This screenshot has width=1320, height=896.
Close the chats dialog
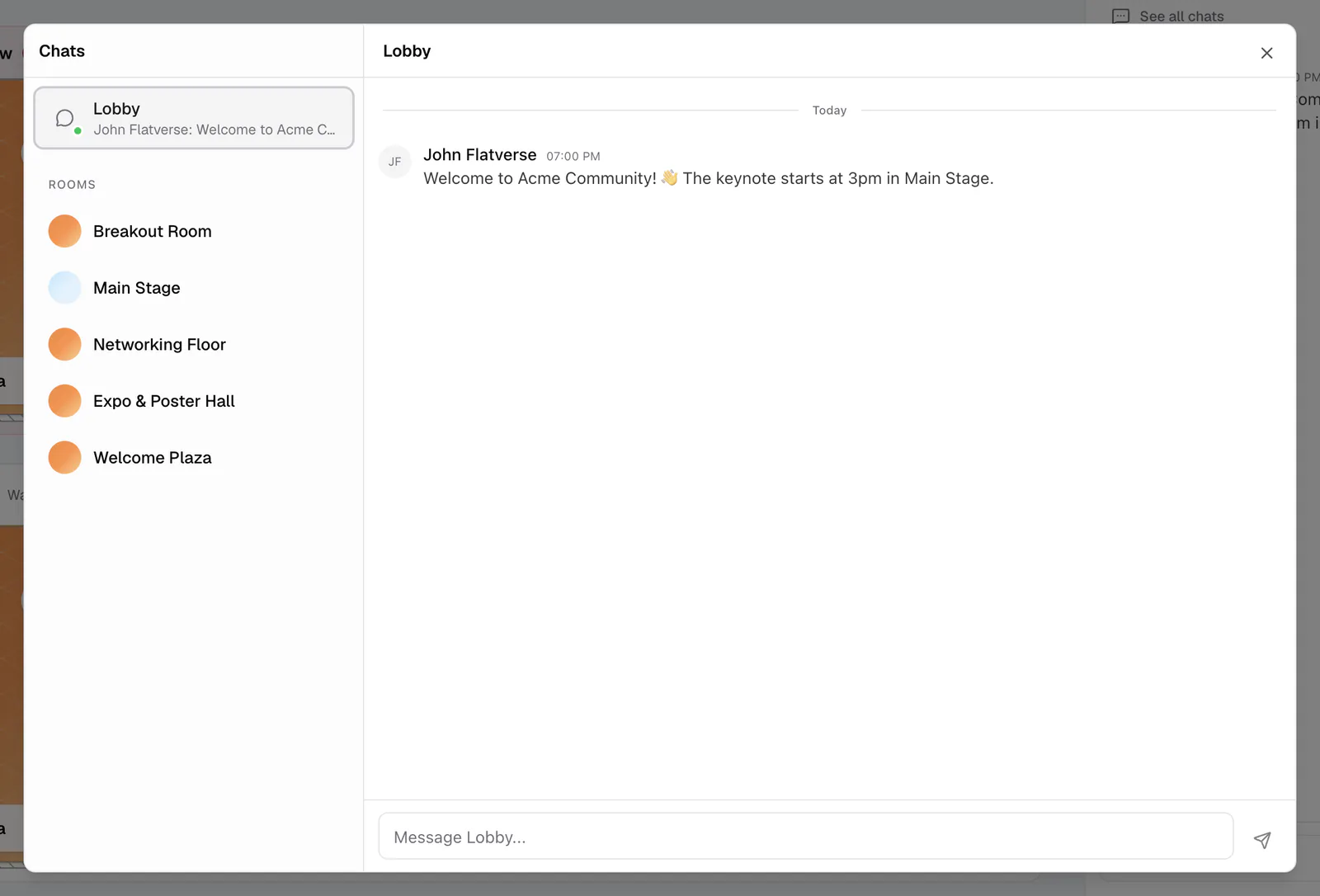(x=1266, y=53)
